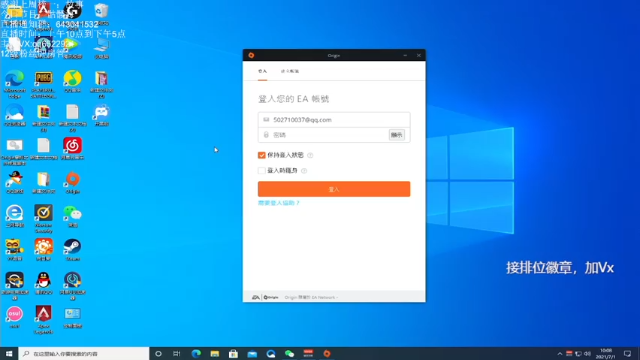Click the Cortana circle on the taskbar

[158, 353]
